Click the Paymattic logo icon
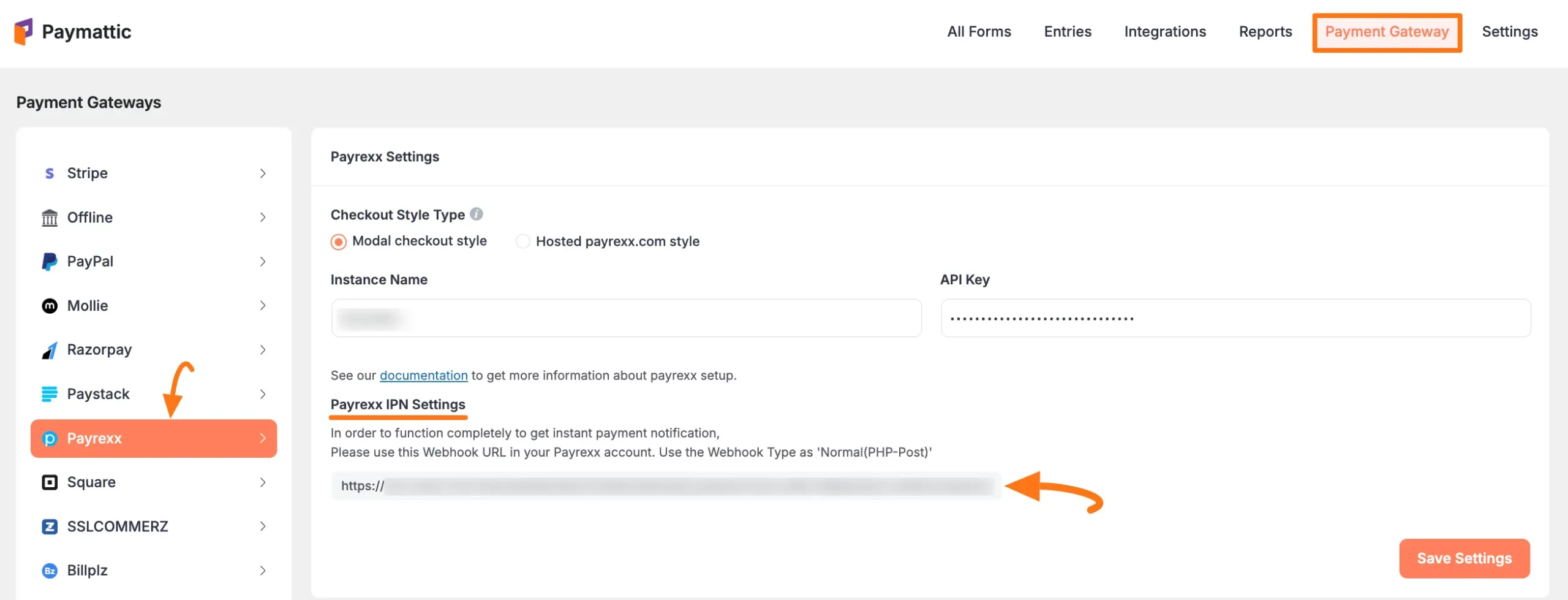 pyautogui.click(x=24, y=31)
